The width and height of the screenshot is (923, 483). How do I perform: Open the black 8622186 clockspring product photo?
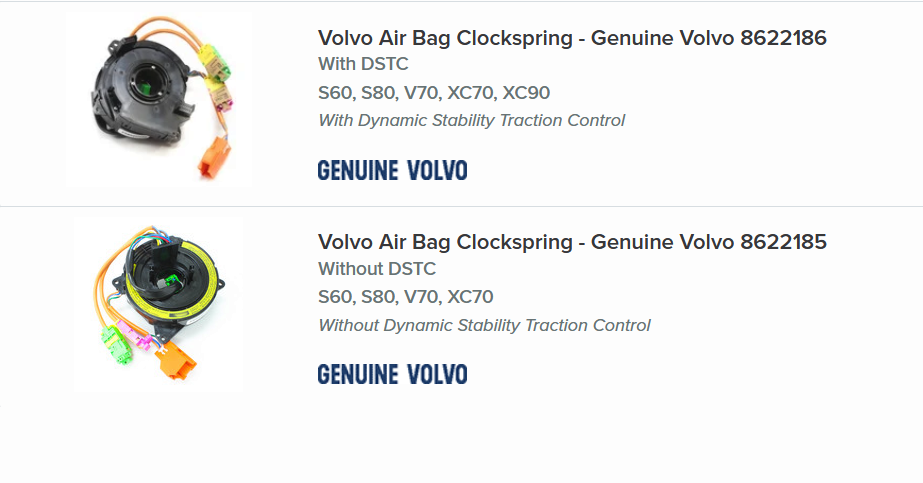point(160,97)
